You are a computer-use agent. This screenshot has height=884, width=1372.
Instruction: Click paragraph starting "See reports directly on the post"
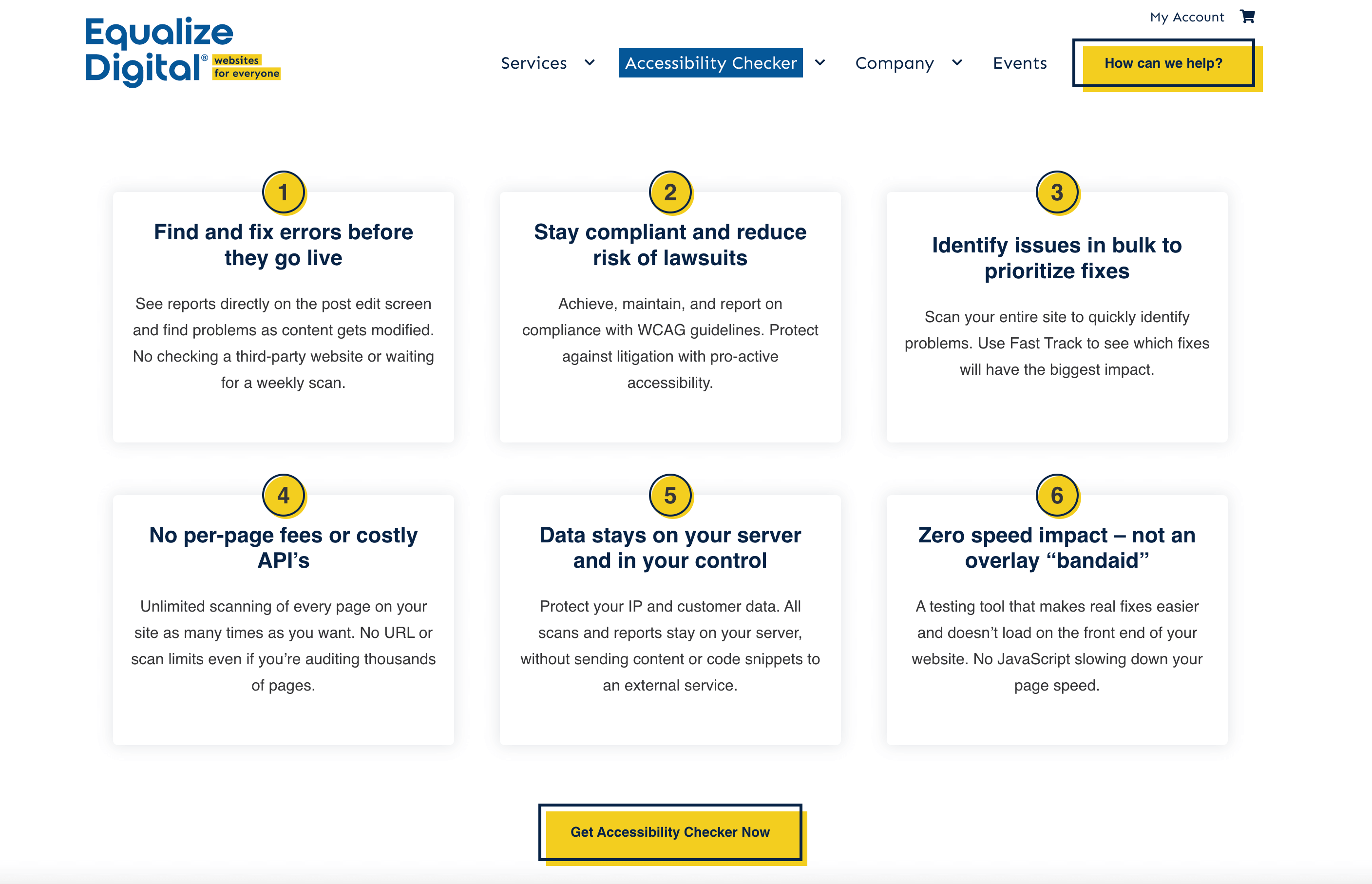tap(284, 343)
